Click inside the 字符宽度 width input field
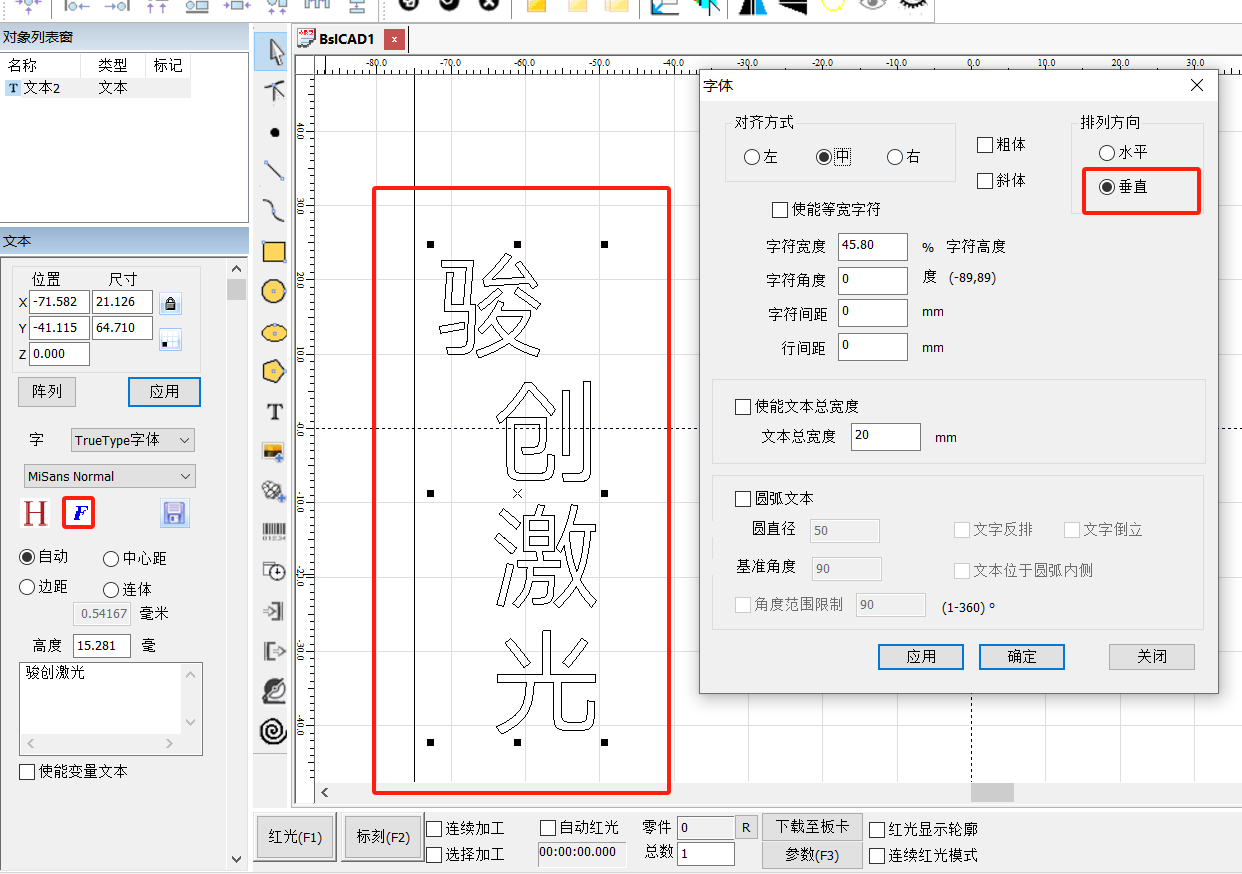The image size is (1242, 874). pyautogui.click(x=872, y=246)
